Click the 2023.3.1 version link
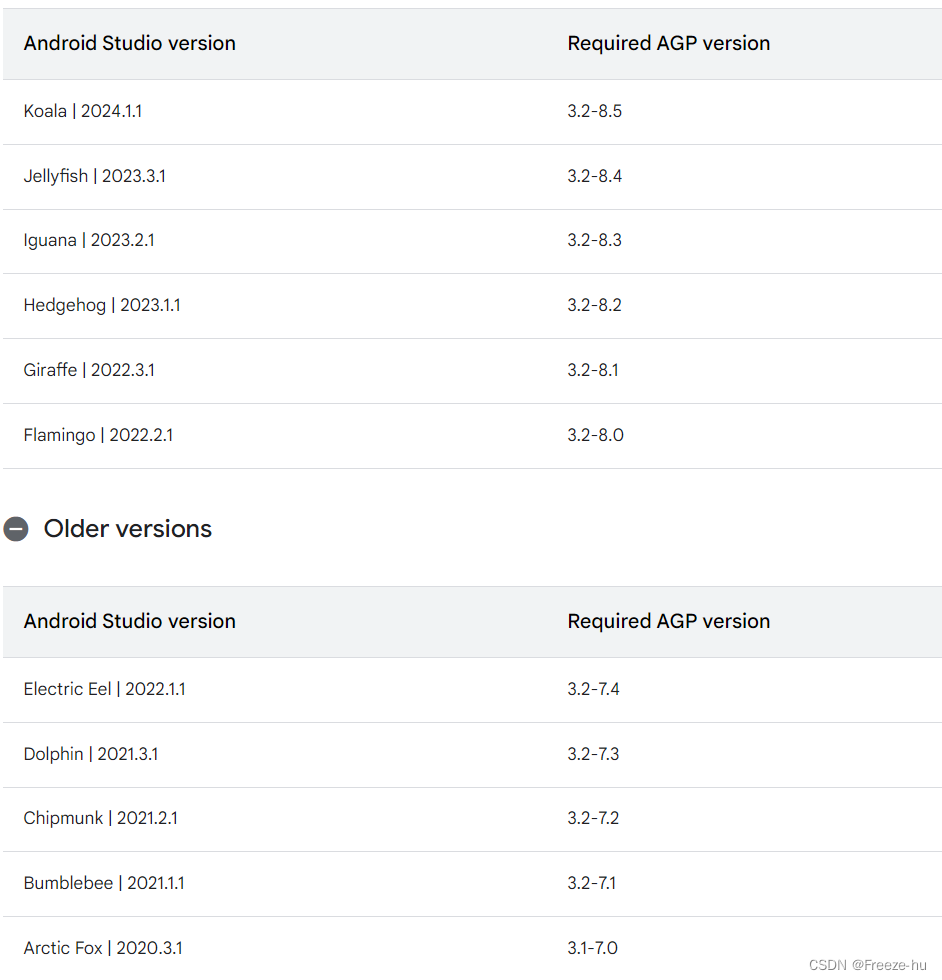 click(133, 175)
